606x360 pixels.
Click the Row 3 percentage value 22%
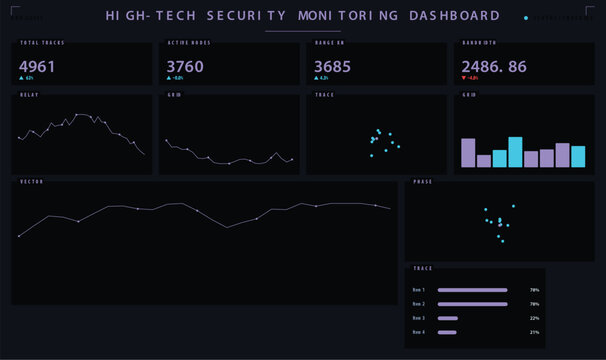pos(535,318)
